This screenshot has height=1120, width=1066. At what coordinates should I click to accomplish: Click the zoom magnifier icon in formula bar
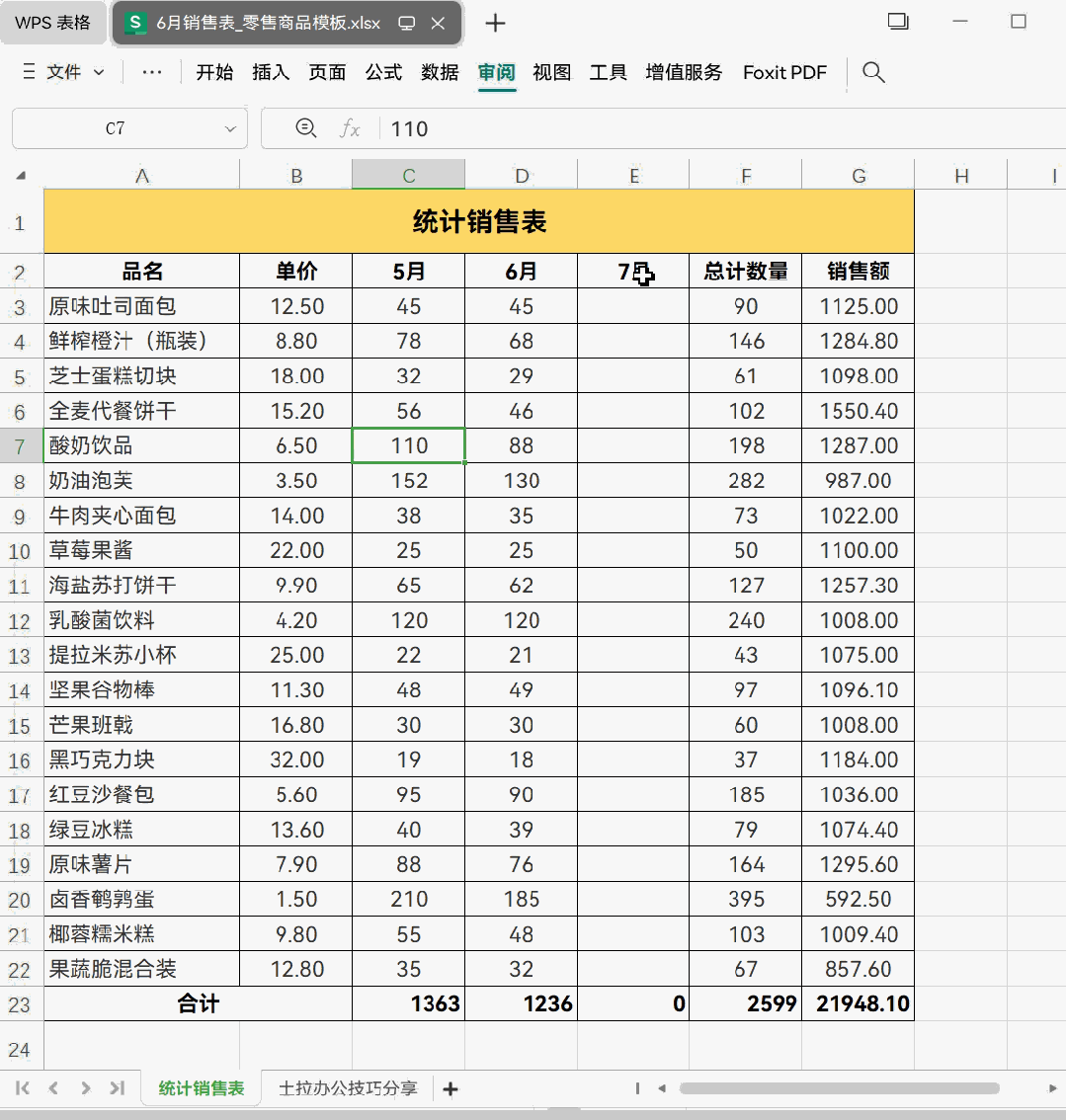306,128
